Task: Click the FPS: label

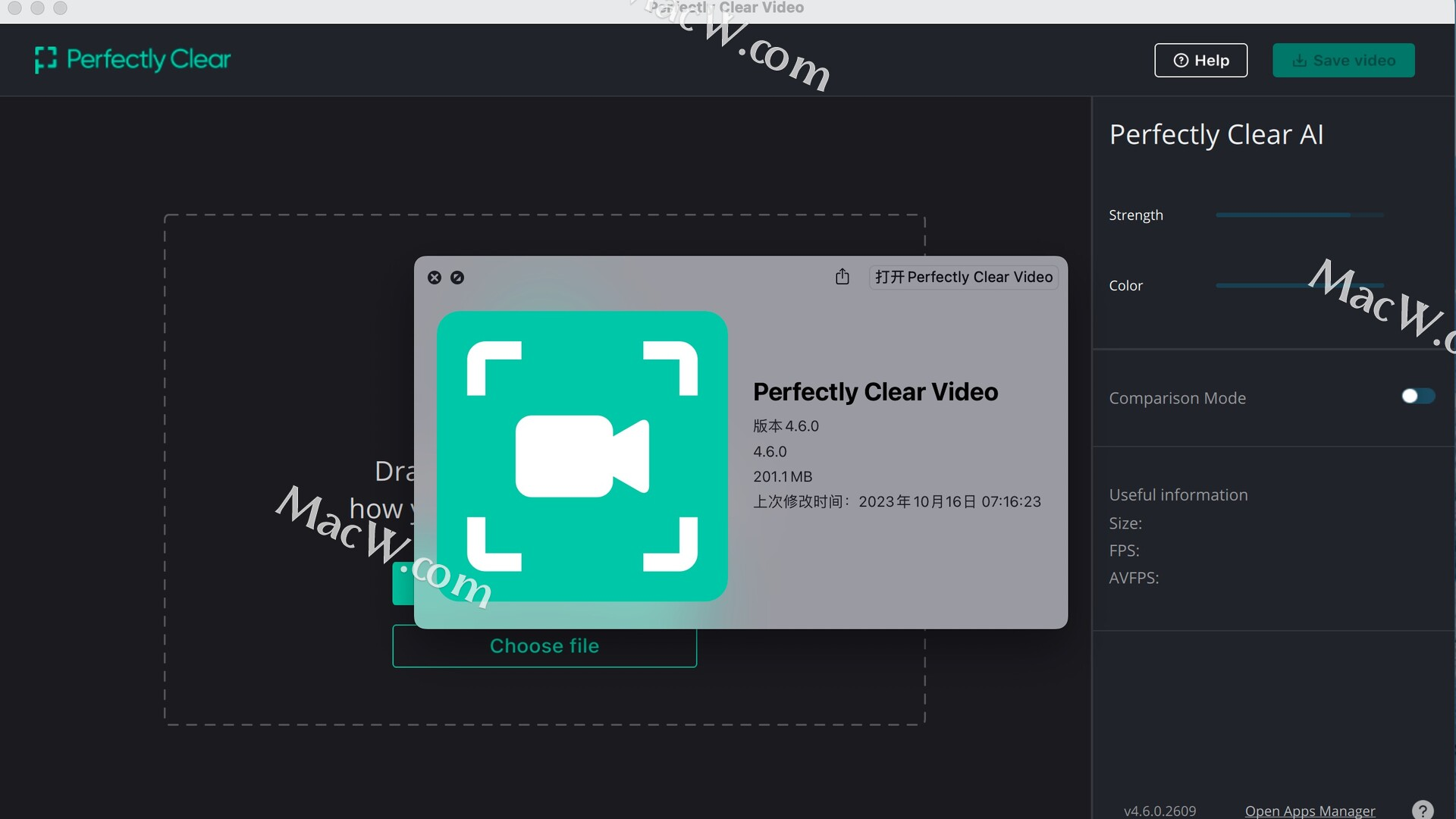Action: [x=1124, y=551]
